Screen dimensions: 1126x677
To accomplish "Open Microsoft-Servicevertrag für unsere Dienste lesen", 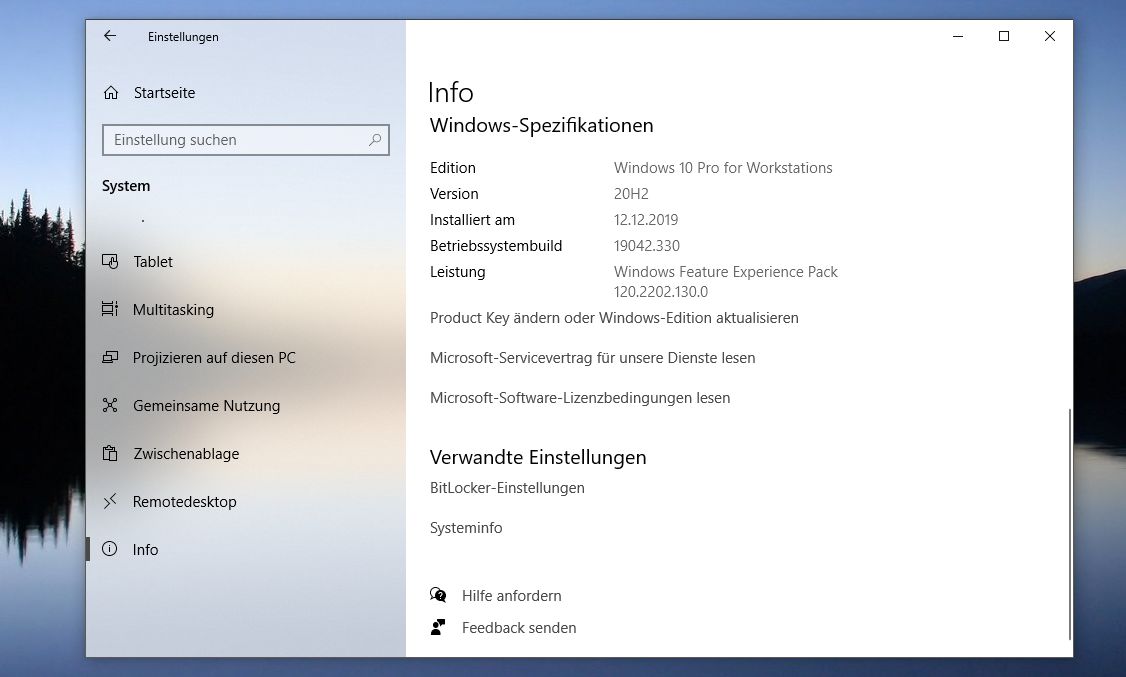I will point(592,358).
